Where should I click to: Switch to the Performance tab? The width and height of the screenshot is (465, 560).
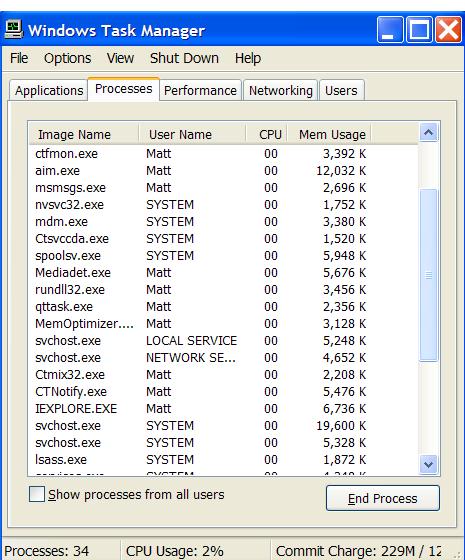coord(200,90)
